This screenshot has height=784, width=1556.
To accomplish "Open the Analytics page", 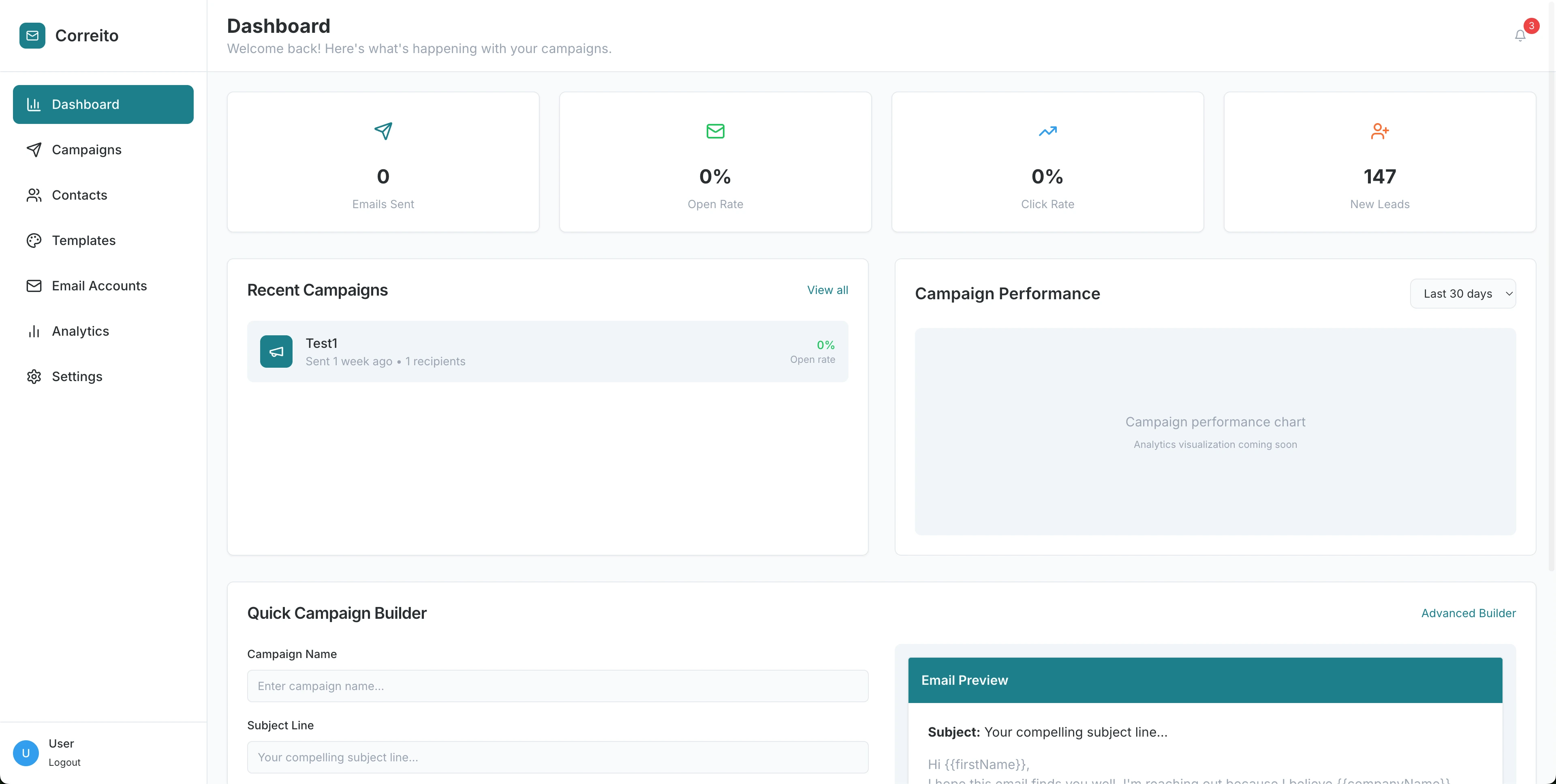I will (80, 331).
